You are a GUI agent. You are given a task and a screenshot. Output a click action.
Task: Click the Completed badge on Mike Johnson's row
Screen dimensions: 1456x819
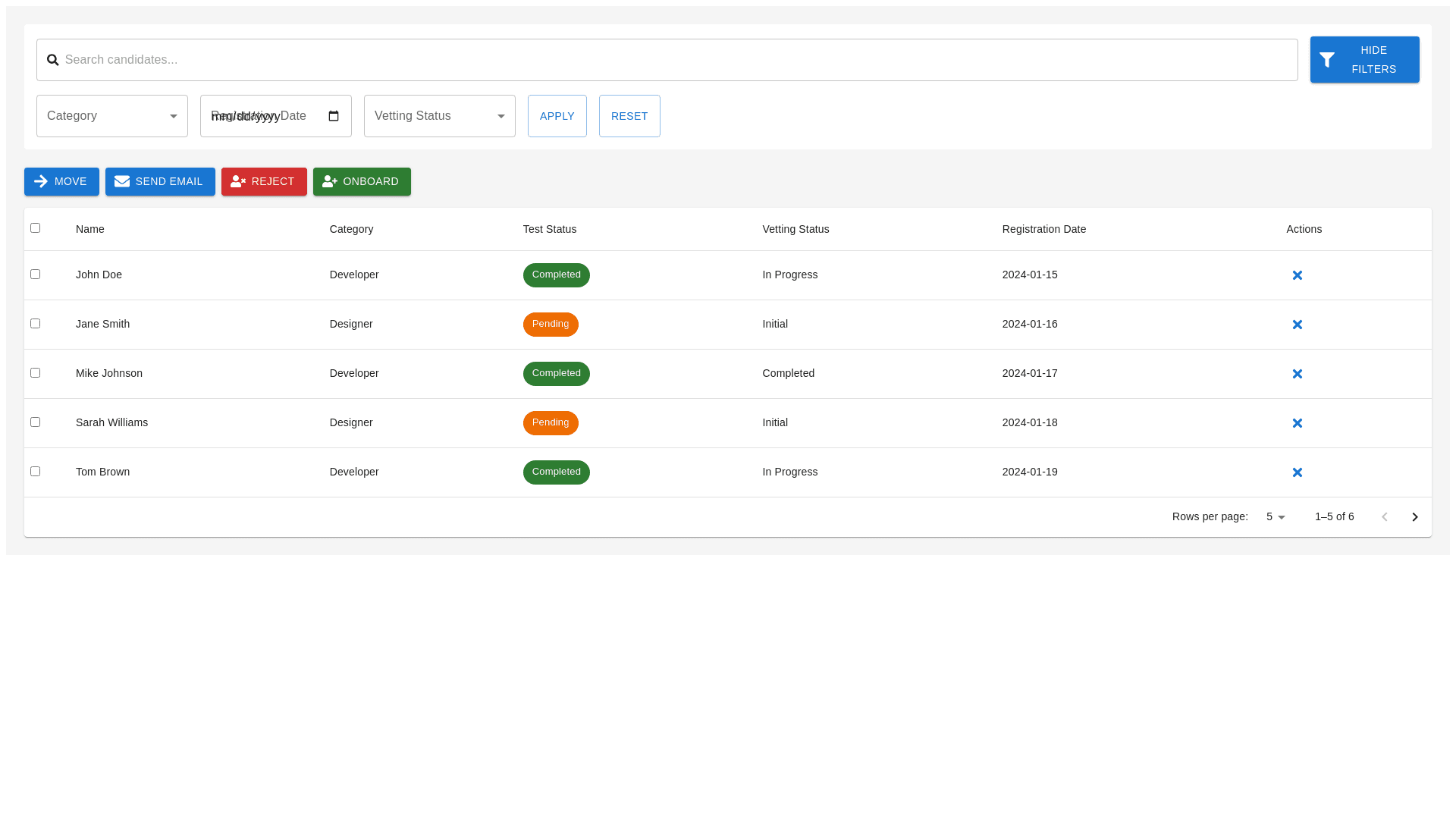556,373
